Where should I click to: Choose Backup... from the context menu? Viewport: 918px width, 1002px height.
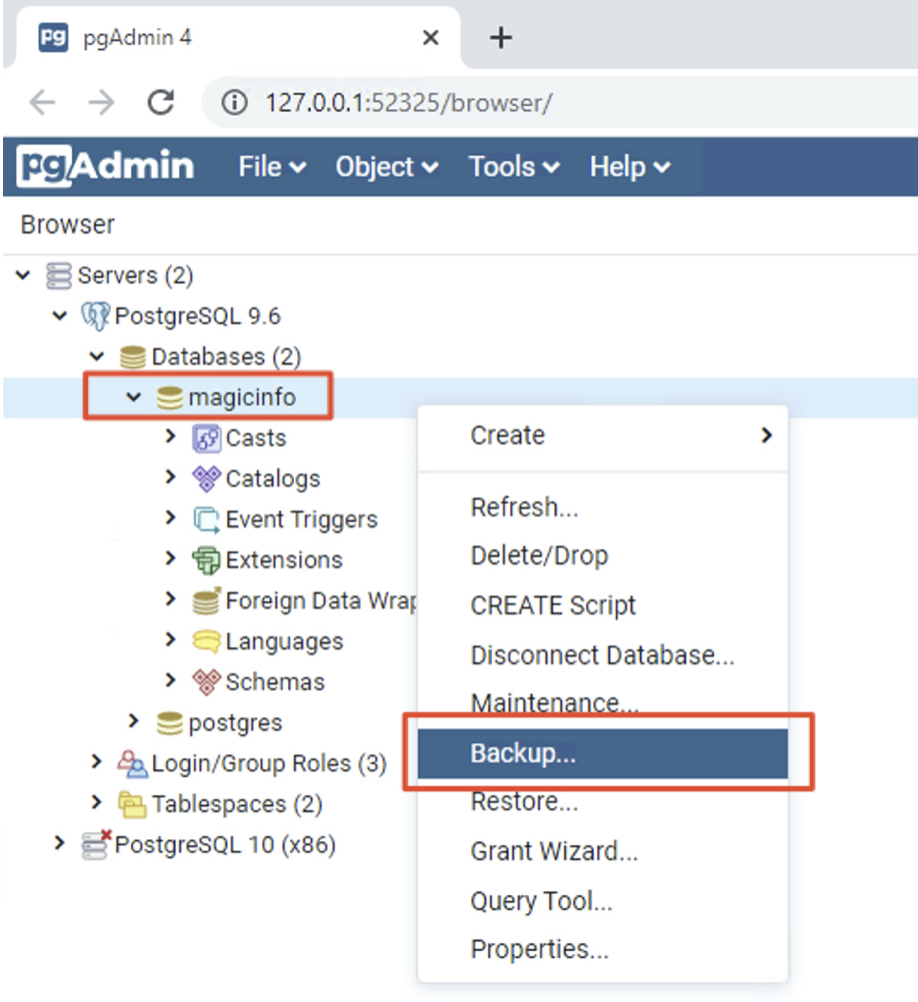tap(523, 754)
